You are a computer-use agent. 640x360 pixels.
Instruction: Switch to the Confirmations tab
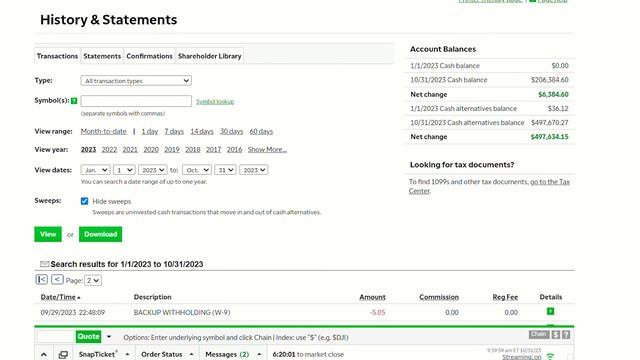point(149,56)
